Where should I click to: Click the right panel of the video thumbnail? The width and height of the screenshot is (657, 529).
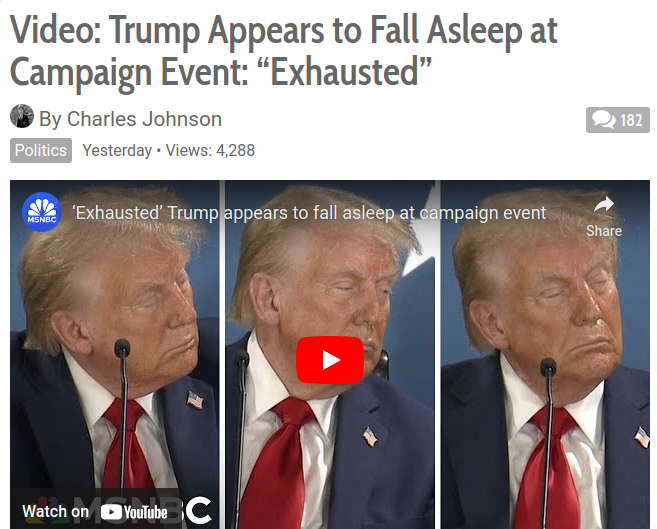coord(545,354)
